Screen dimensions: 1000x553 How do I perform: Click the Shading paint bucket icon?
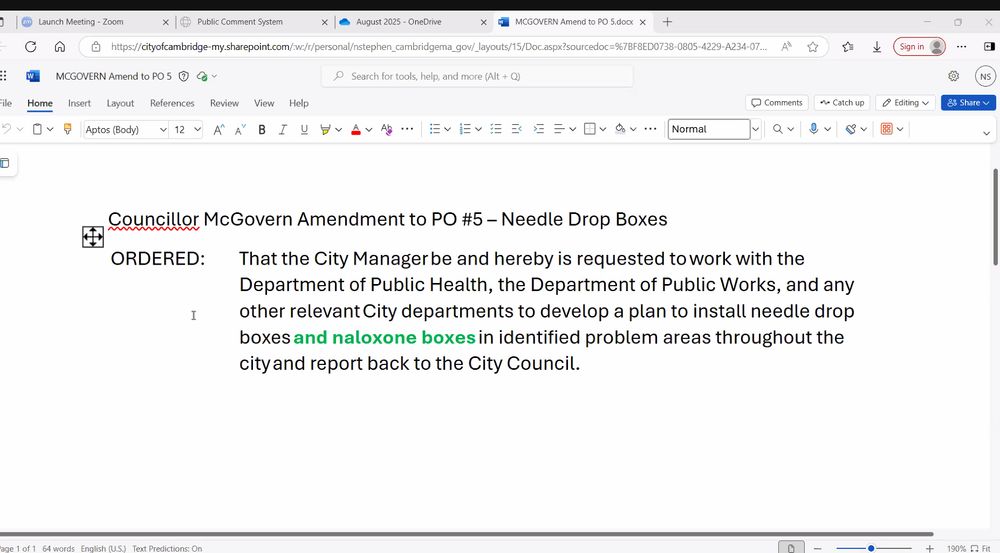620,129
